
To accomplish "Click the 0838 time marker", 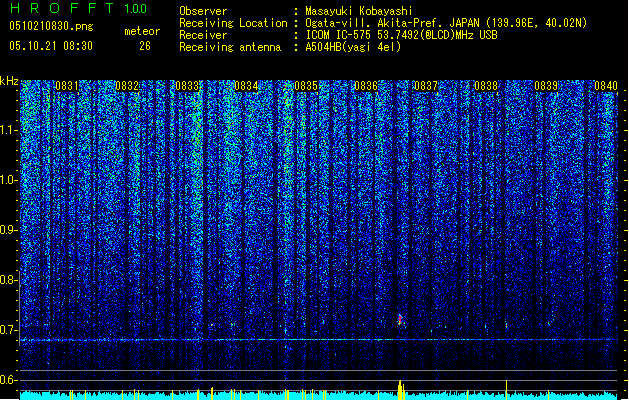I will 486,86.
